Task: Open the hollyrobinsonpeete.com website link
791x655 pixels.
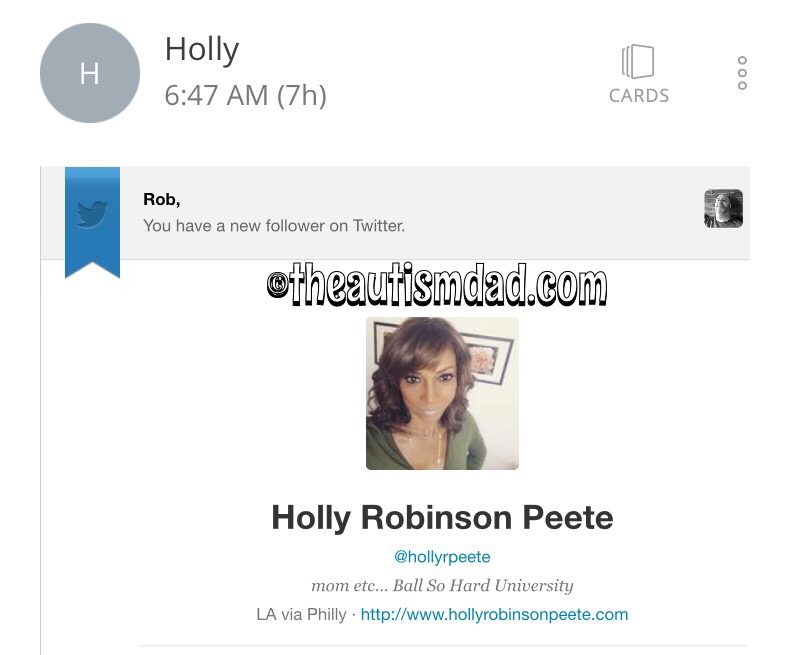Action: (x=494, y=614)
